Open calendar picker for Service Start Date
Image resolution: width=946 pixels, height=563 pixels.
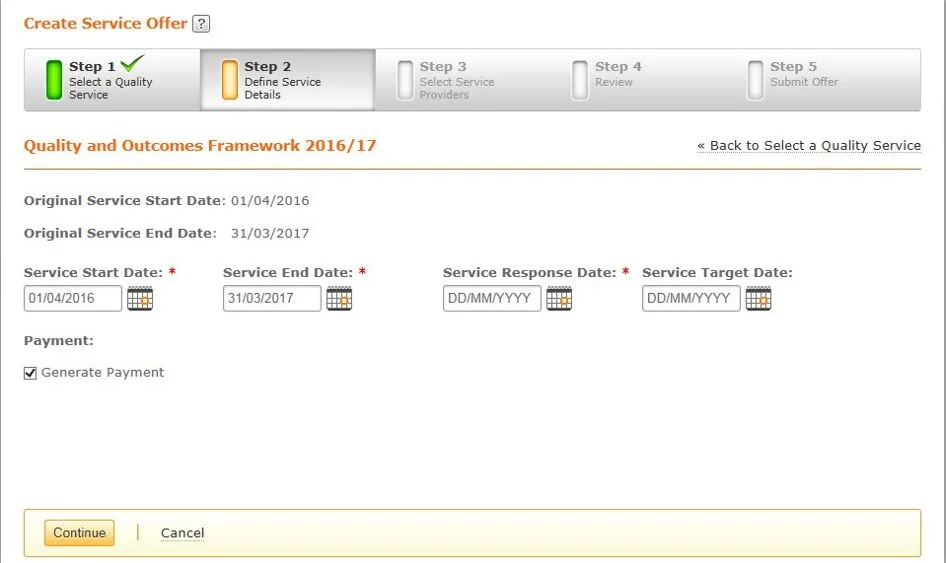140,298
